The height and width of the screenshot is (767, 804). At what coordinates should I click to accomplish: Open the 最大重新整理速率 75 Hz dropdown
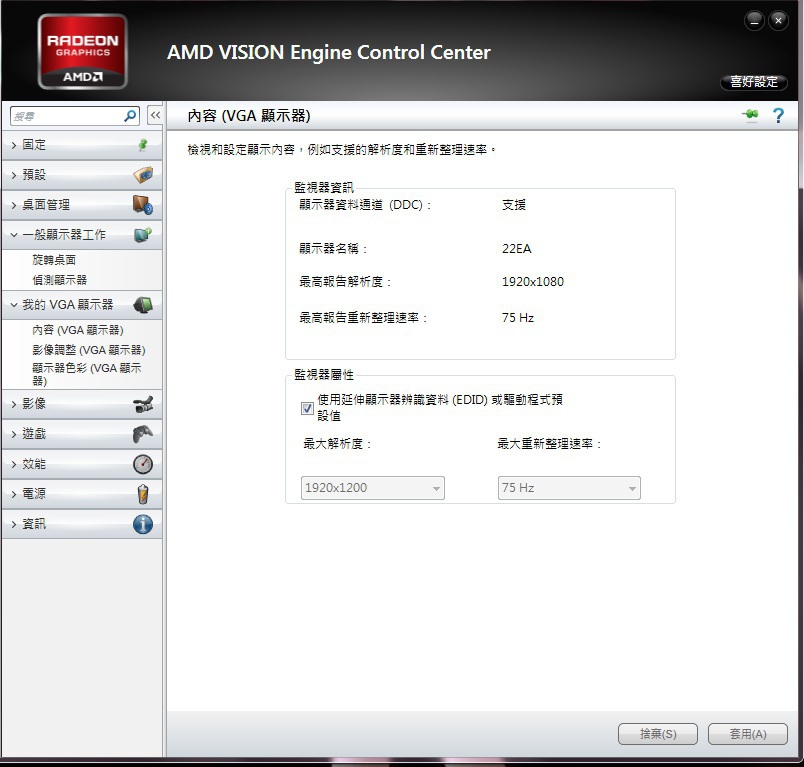click(x=569, y=488)
